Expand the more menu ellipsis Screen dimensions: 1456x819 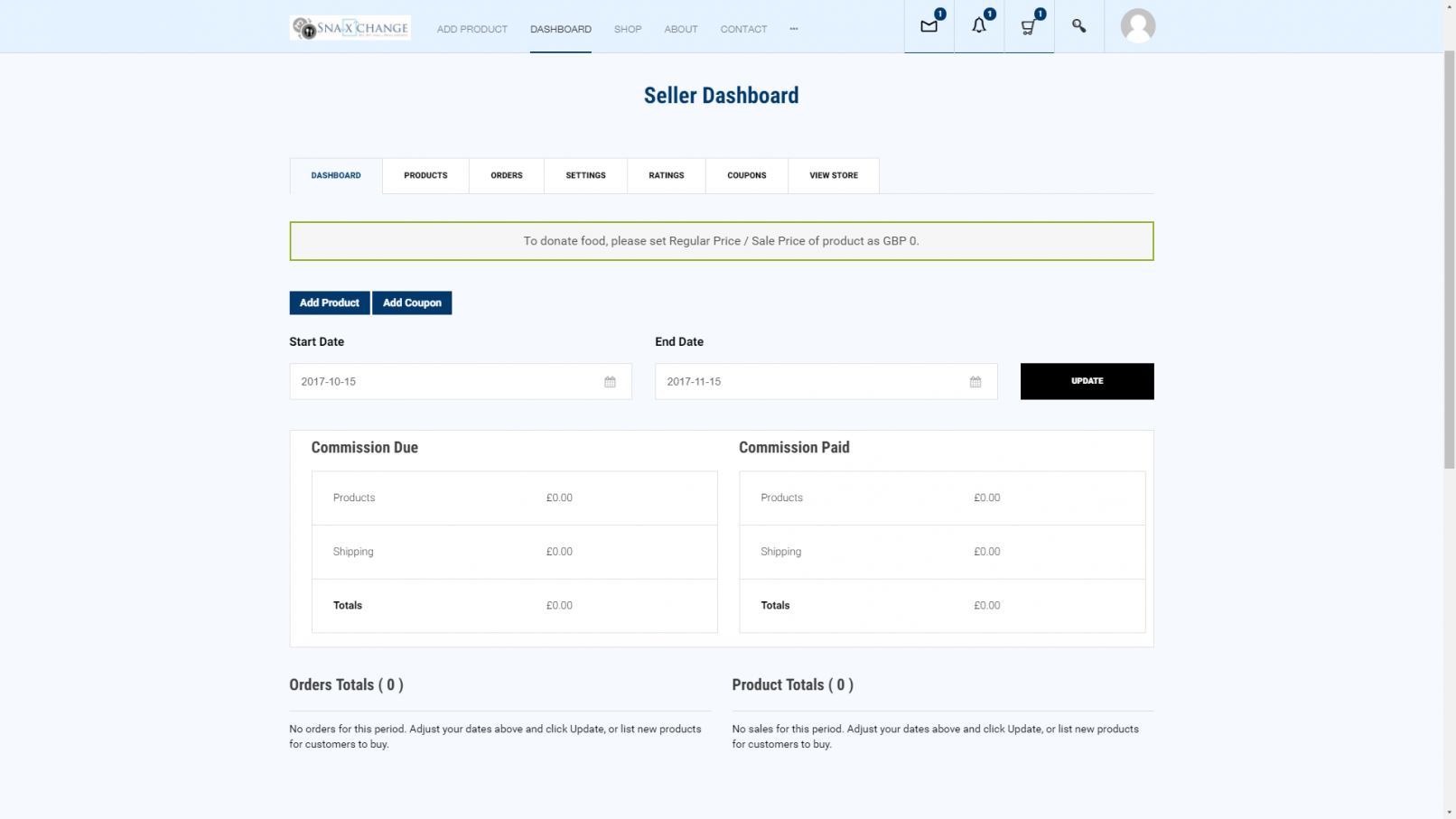point(794,29)
